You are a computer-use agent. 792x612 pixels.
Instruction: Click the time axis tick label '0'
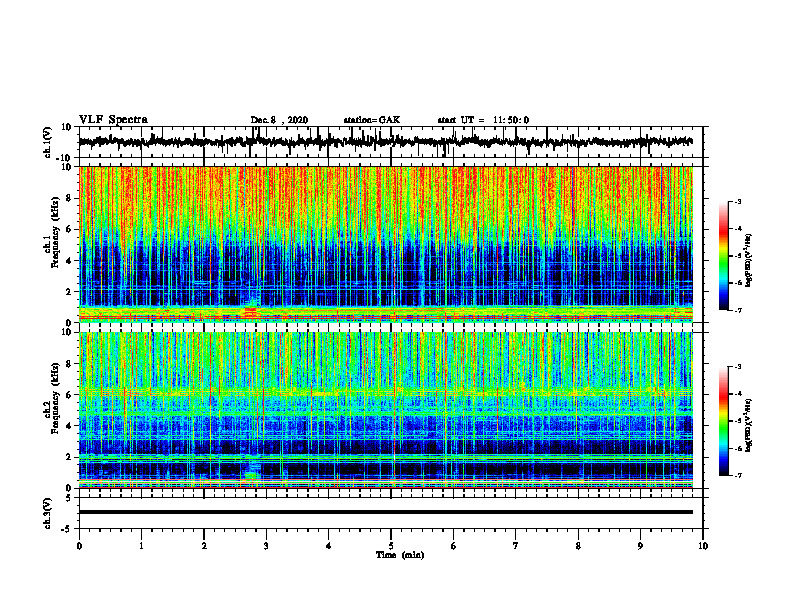click(79, 546)
